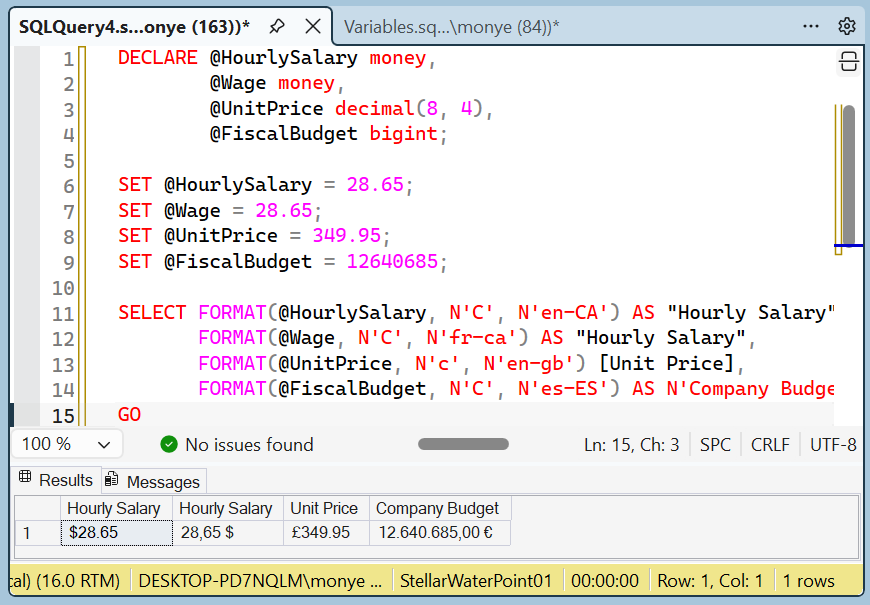
Task: Click the value 349.95
Action: (347, 236)
